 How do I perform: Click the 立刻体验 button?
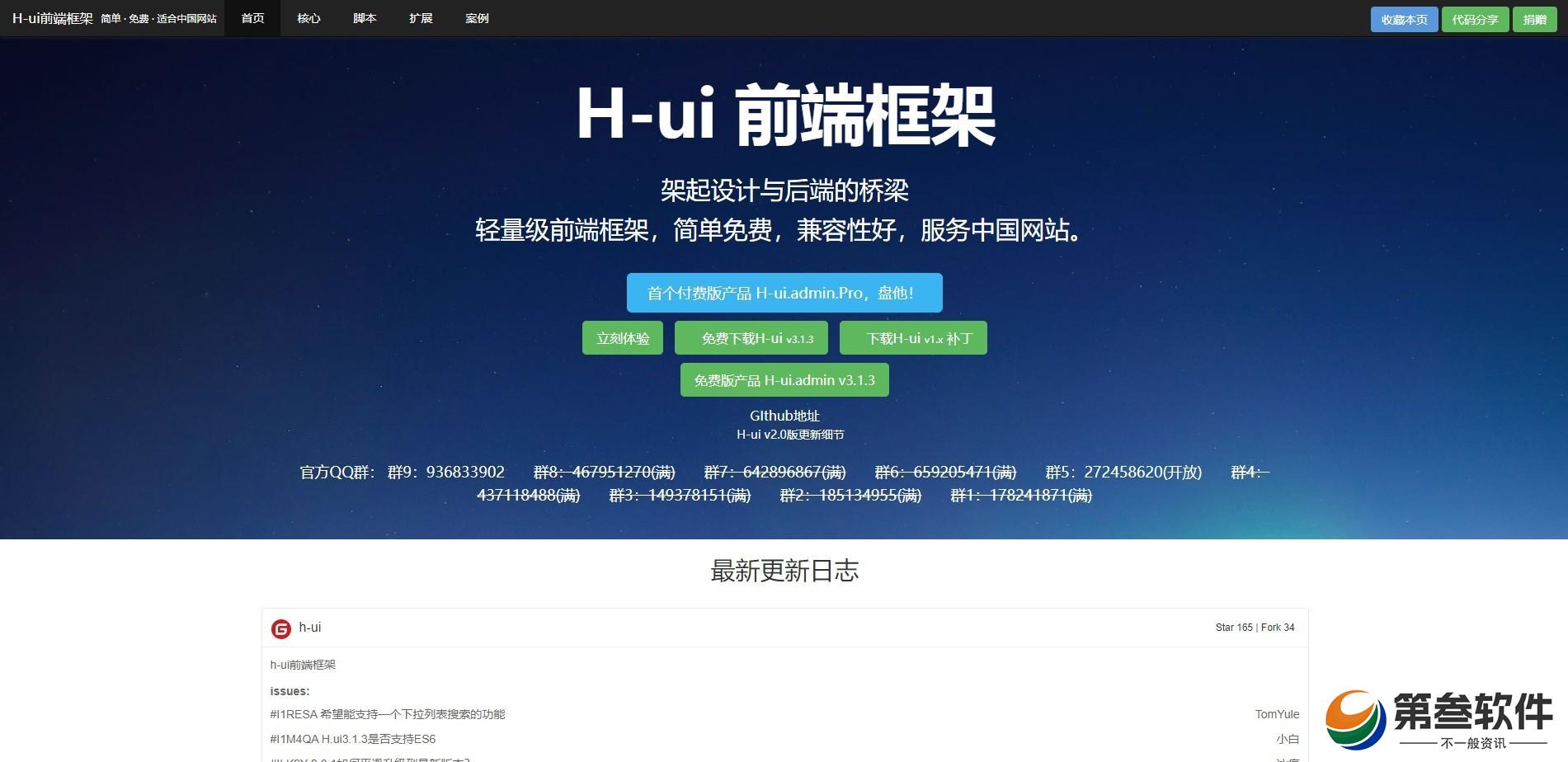point(623,338)
